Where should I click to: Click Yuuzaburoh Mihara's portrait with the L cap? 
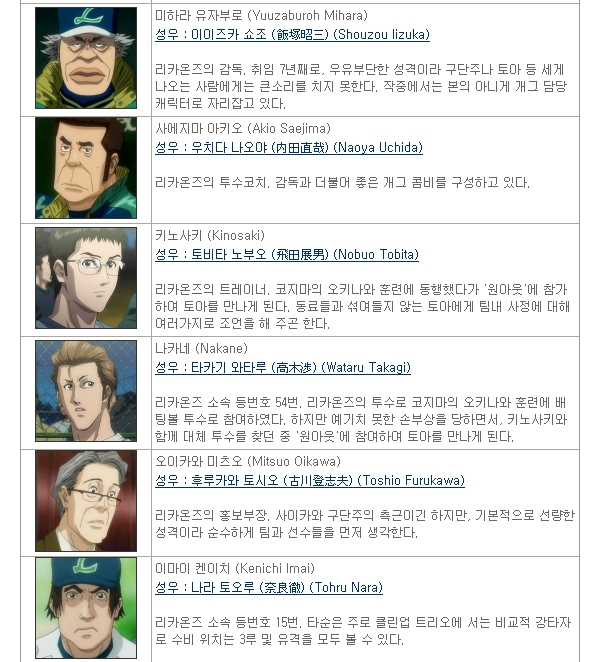pyautogui.click(x=86, y=58)
